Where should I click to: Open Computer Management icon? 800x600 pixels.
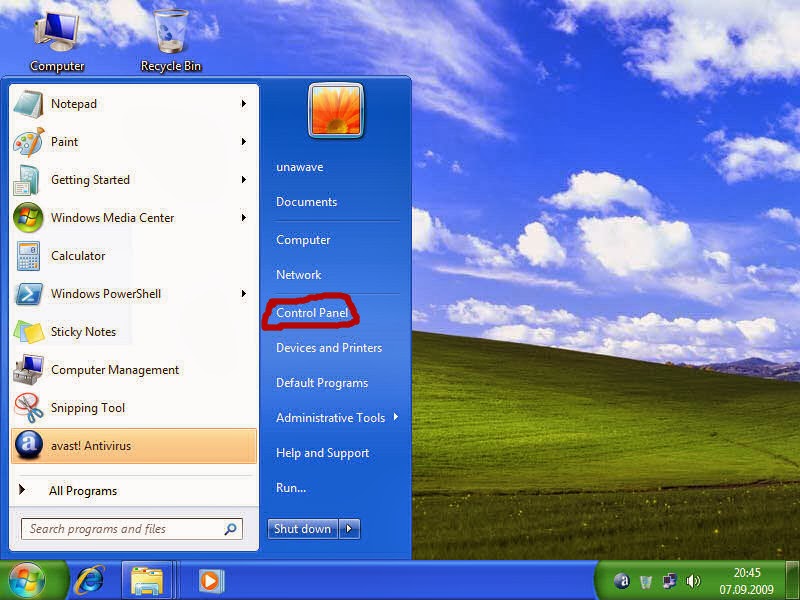[29, 370]
